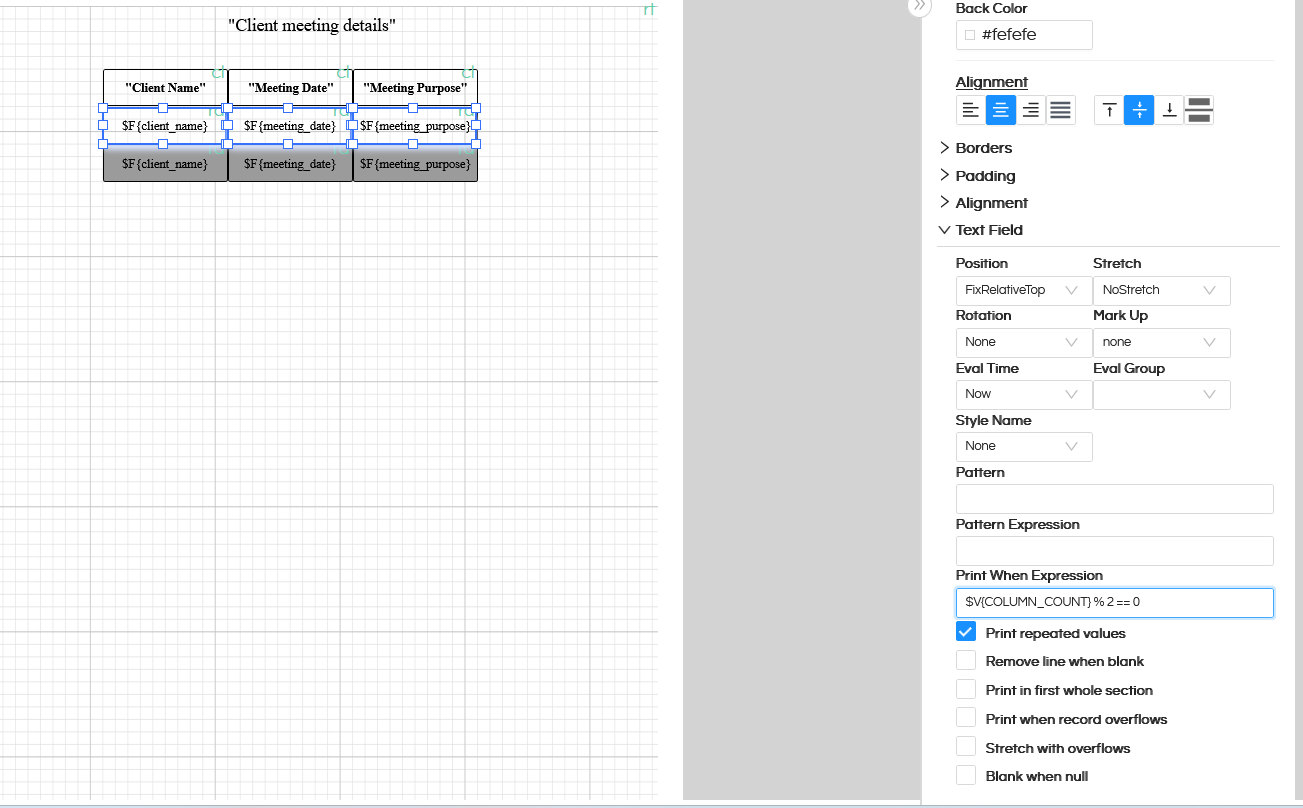Select the left horizontal alignment icon
The height and width of the screenshot is (808, 1303).
(x=970, y=110)
